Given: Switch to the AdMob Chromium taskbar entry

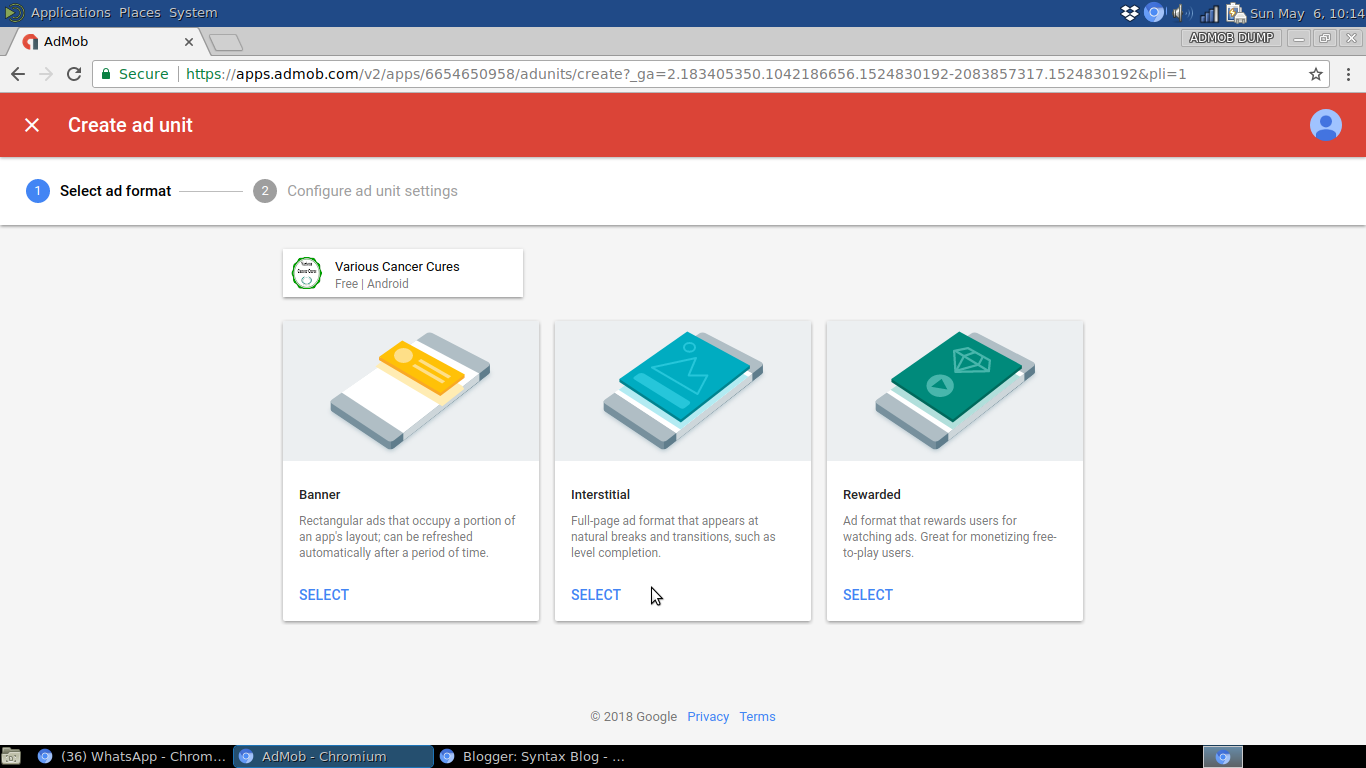Looking at the screenshot, I should point(333,757).
